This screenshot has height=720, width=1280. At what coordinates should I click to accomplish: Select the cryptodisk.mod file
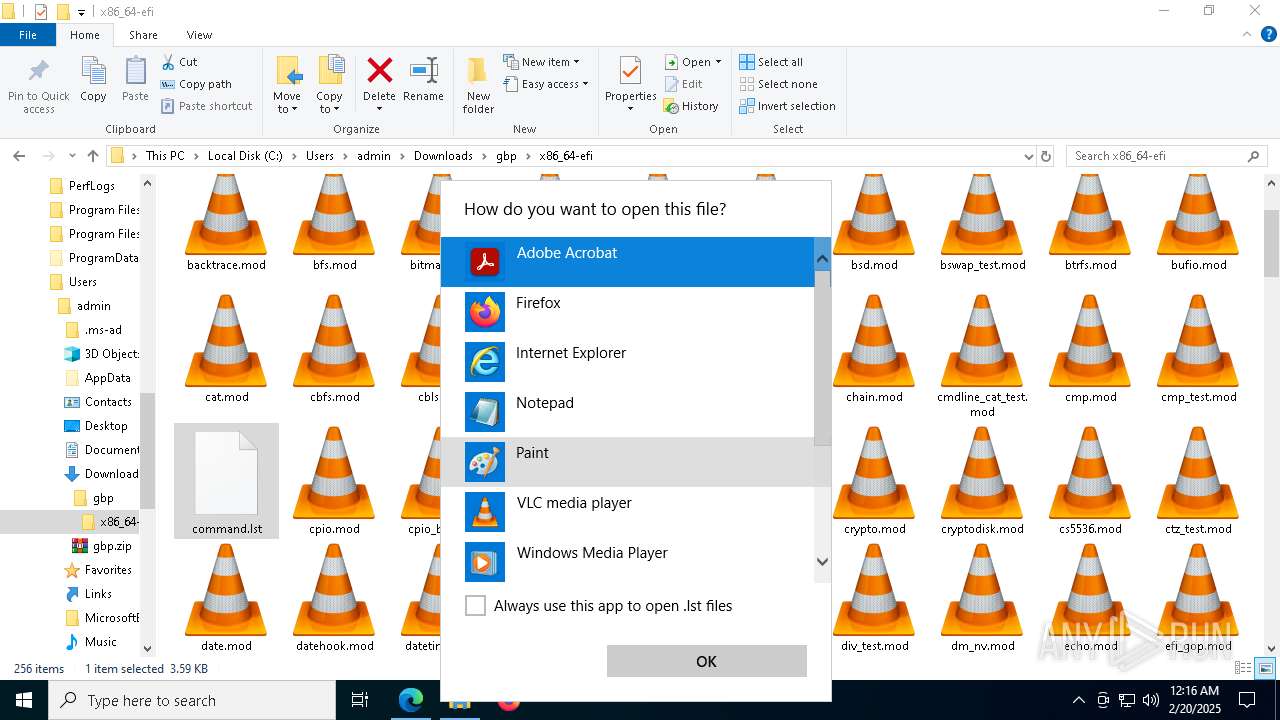tap(982, 482)
